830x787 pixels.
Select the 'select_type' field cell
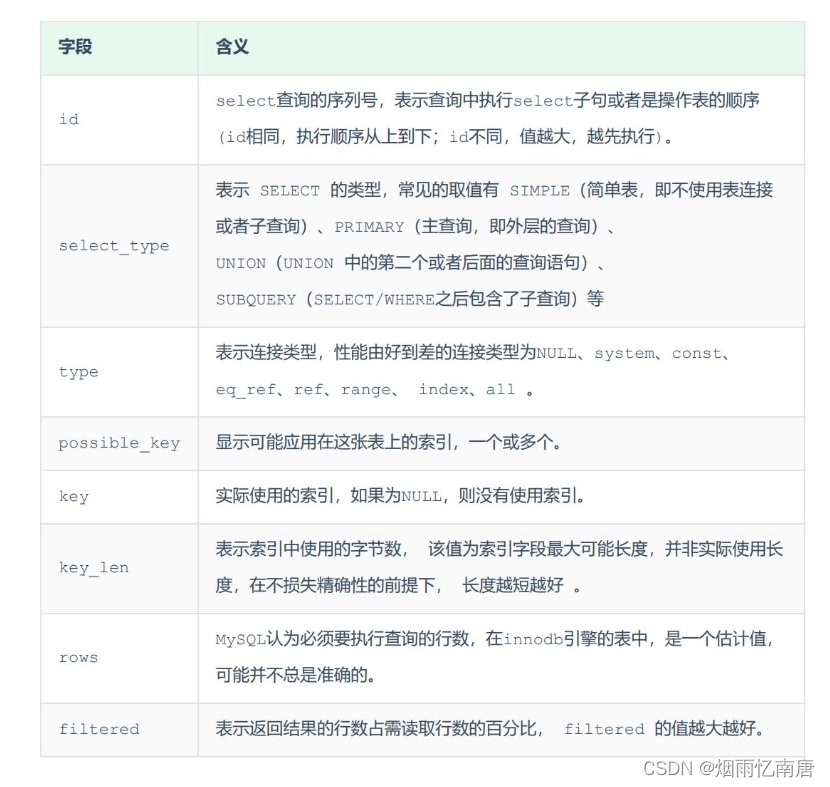tap(120, 246)
